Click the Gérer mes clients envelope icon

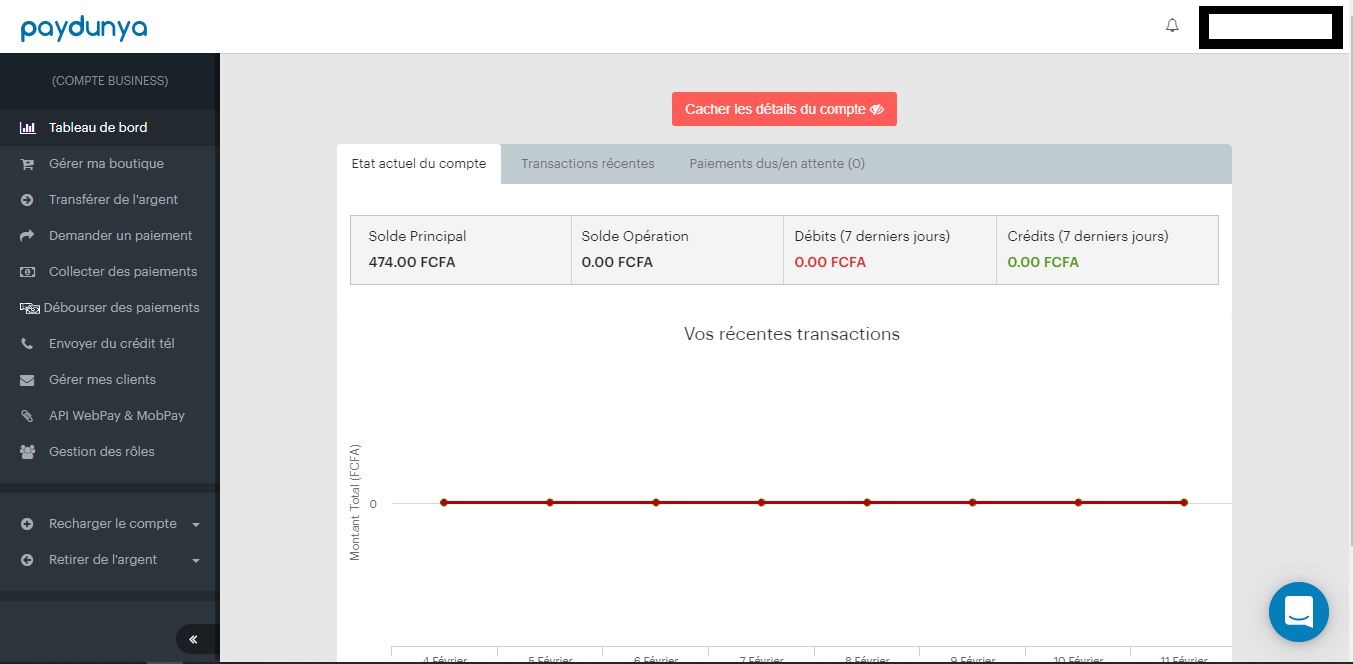pos(28,380)
